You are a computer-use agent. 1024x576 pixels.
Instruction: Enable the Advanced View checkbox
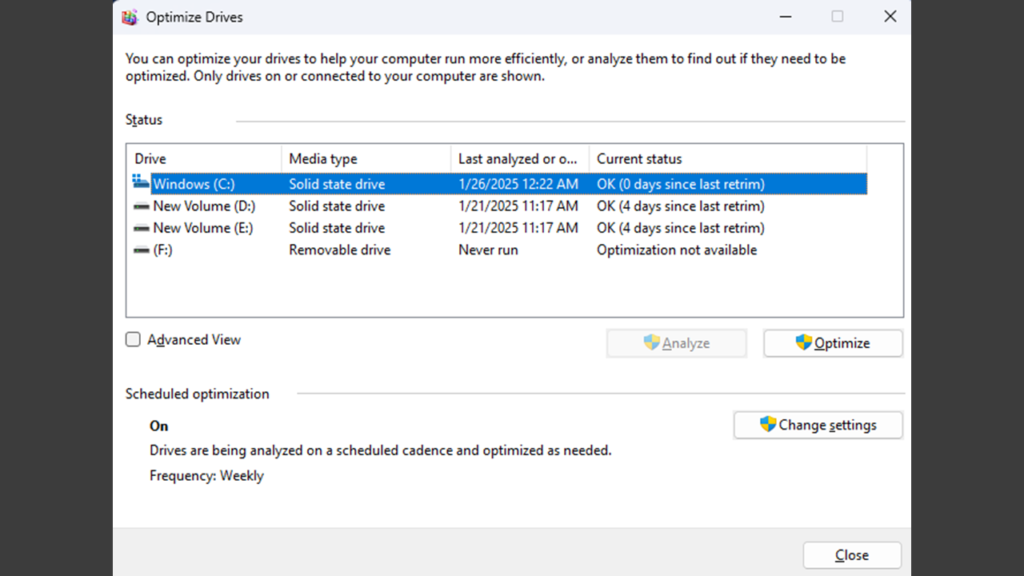point(133,340)
